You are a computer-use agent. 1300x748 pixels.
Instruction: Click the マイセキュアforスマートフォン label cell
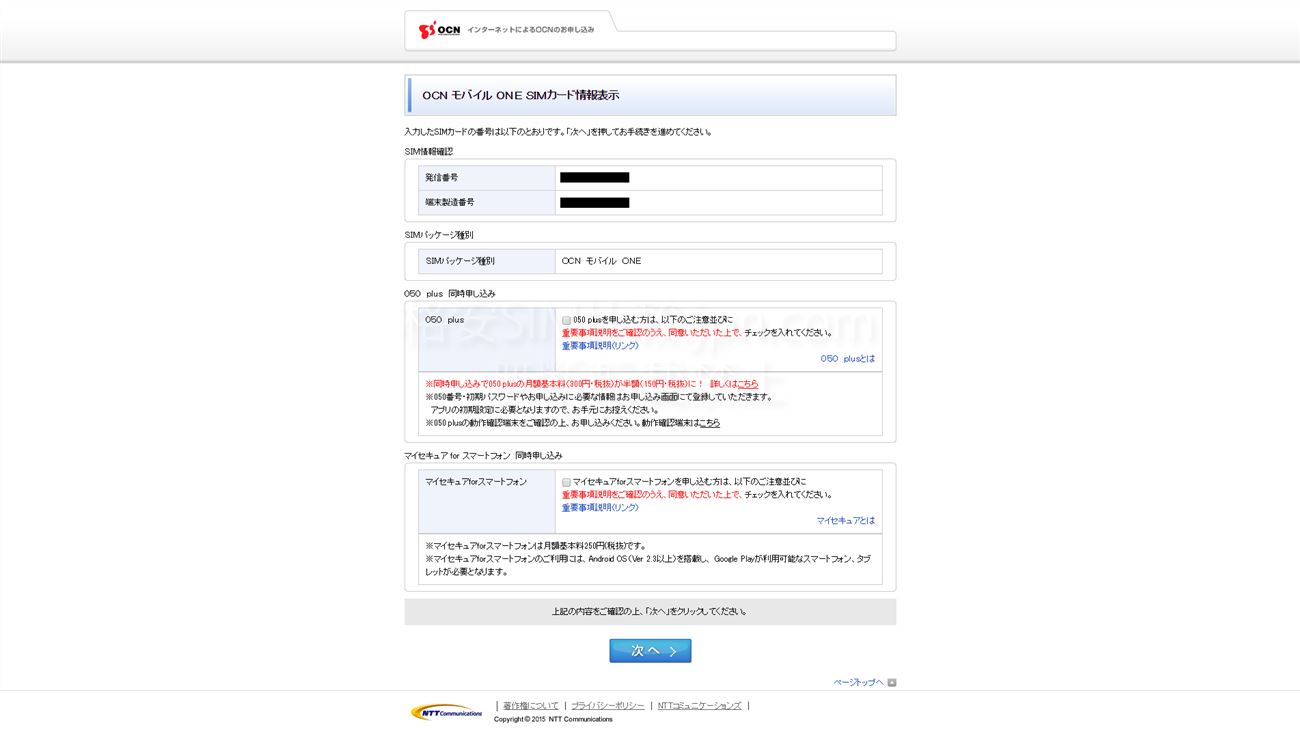click(x=487, y=502)
